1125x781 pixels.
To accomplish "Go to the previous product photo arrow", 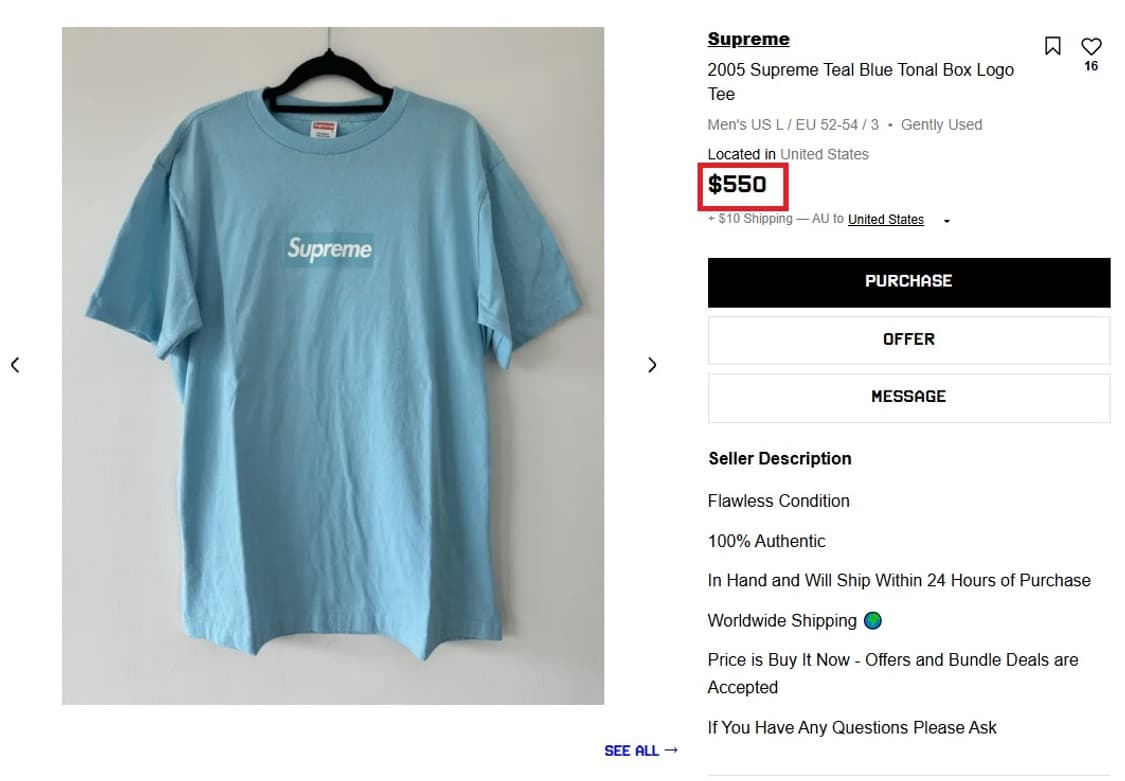I will 15,365.
